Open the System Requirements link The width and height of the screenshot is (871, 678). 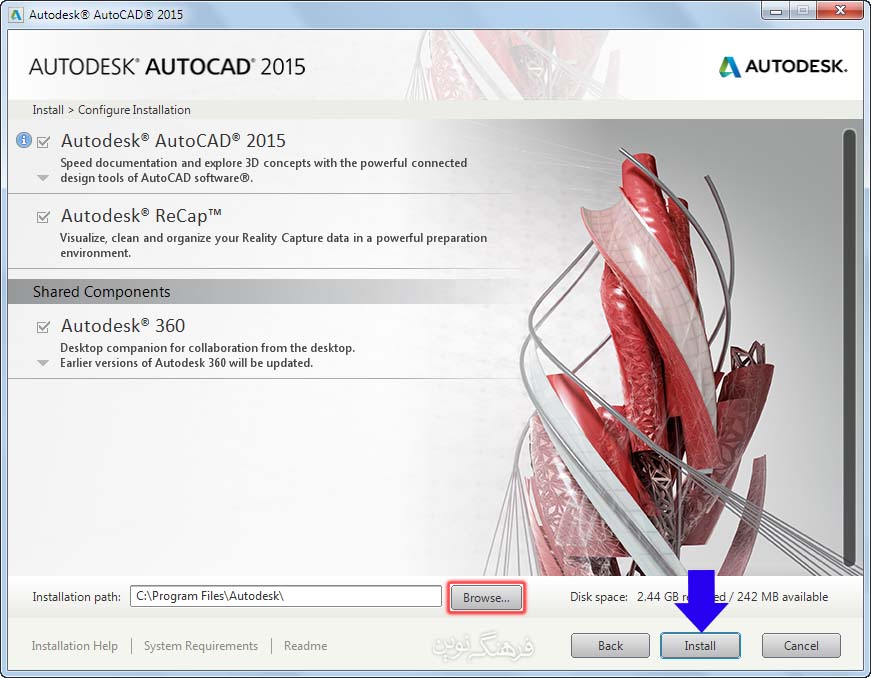(201, 646)
